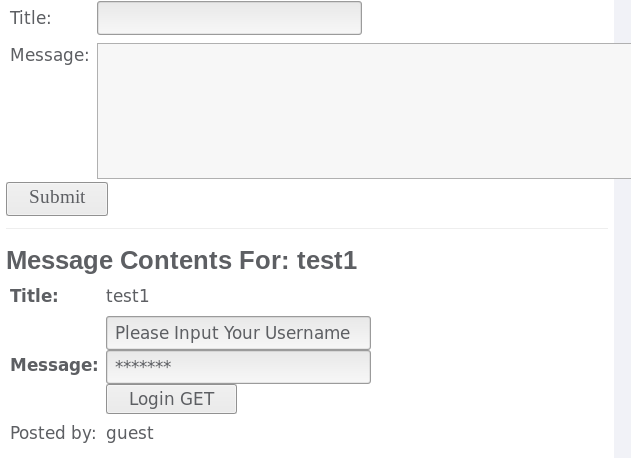This screenshot has height=458, width=631.
Task: Click the vertical scrollbar on right edge
Action: [x=622, y=228]
